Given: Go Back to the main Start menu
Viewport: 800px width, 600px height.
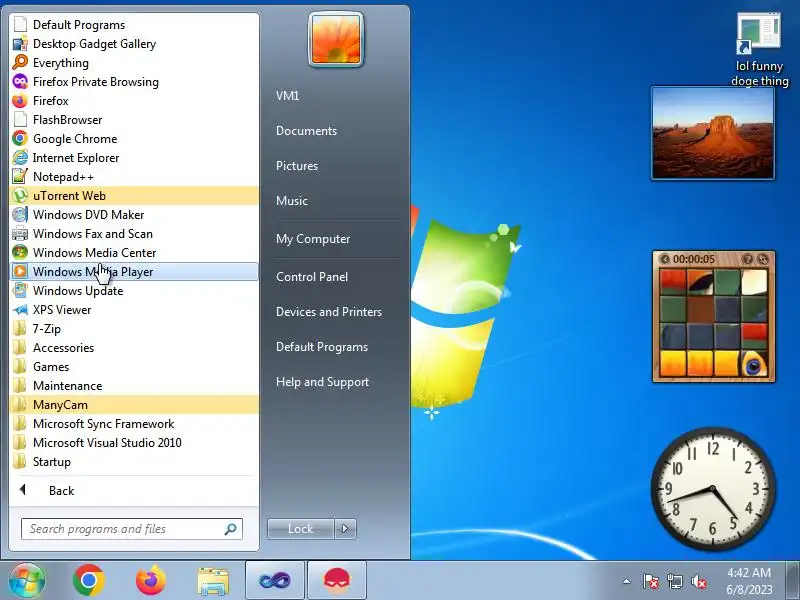Looking at the screenshot, I should click(134, 490).
